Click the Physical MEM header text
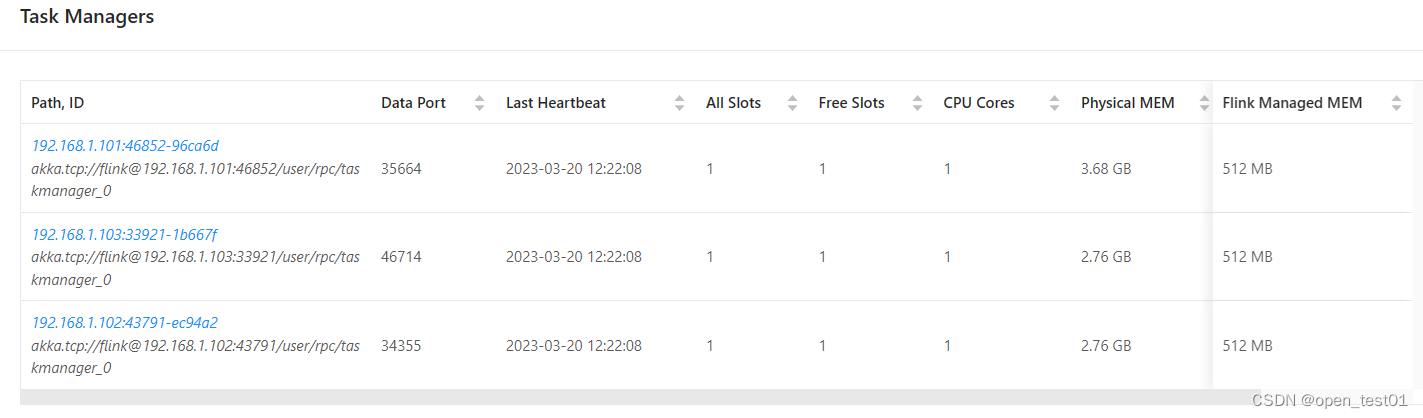The height and width of the screenshot is (418, 1423). (1128, 103)
